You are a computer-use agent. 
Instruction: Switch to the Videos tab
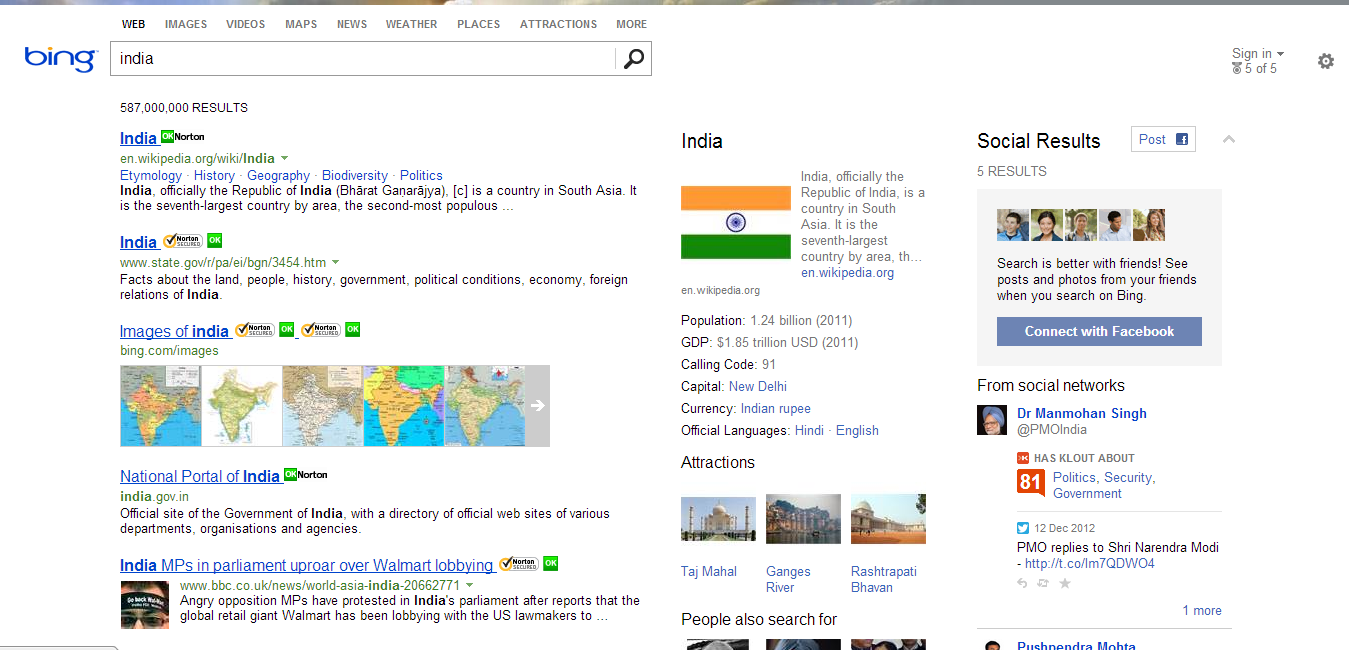coord(246,24)
